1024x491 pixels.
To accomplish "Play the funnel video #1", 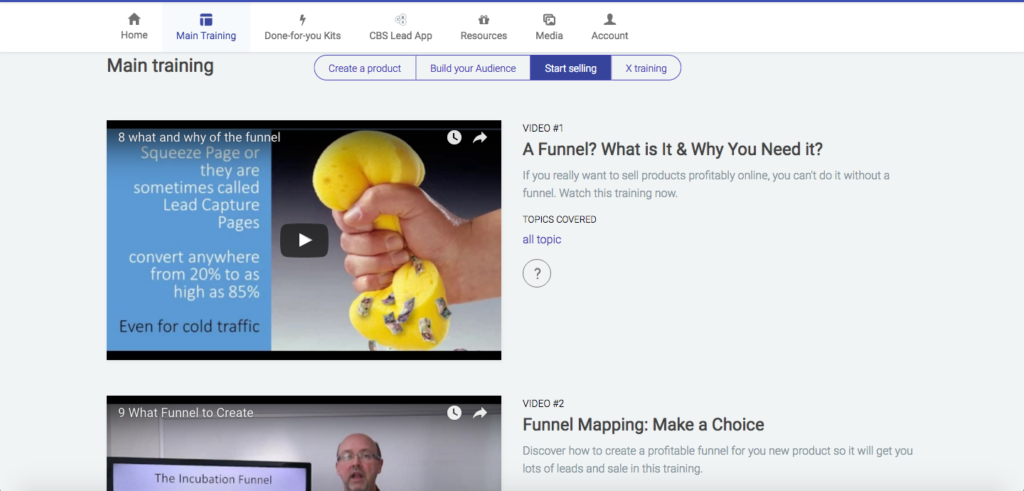I will [304, 240].
